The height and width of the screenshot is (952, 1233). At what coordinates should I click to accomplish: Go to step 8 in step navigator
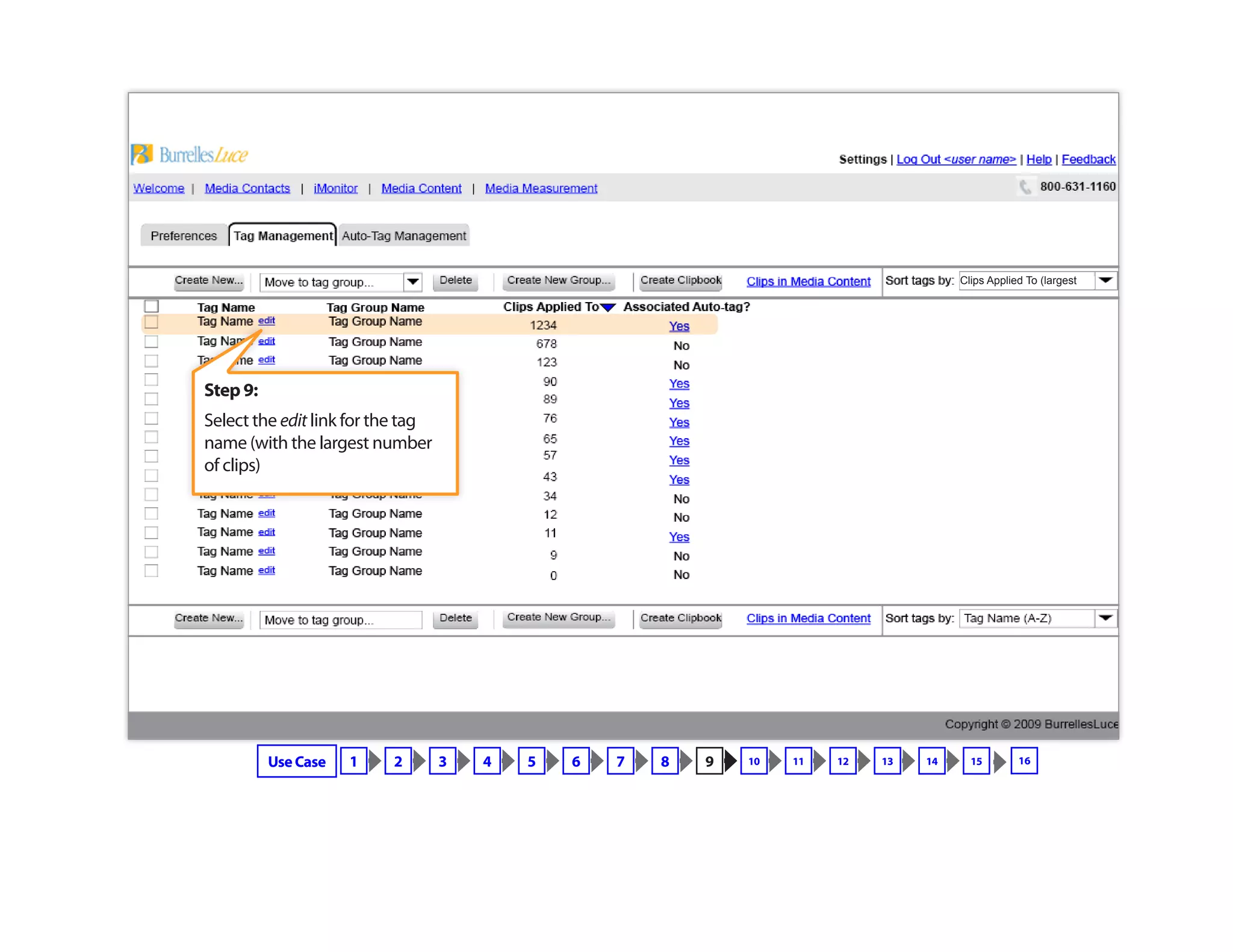(665, 761)
